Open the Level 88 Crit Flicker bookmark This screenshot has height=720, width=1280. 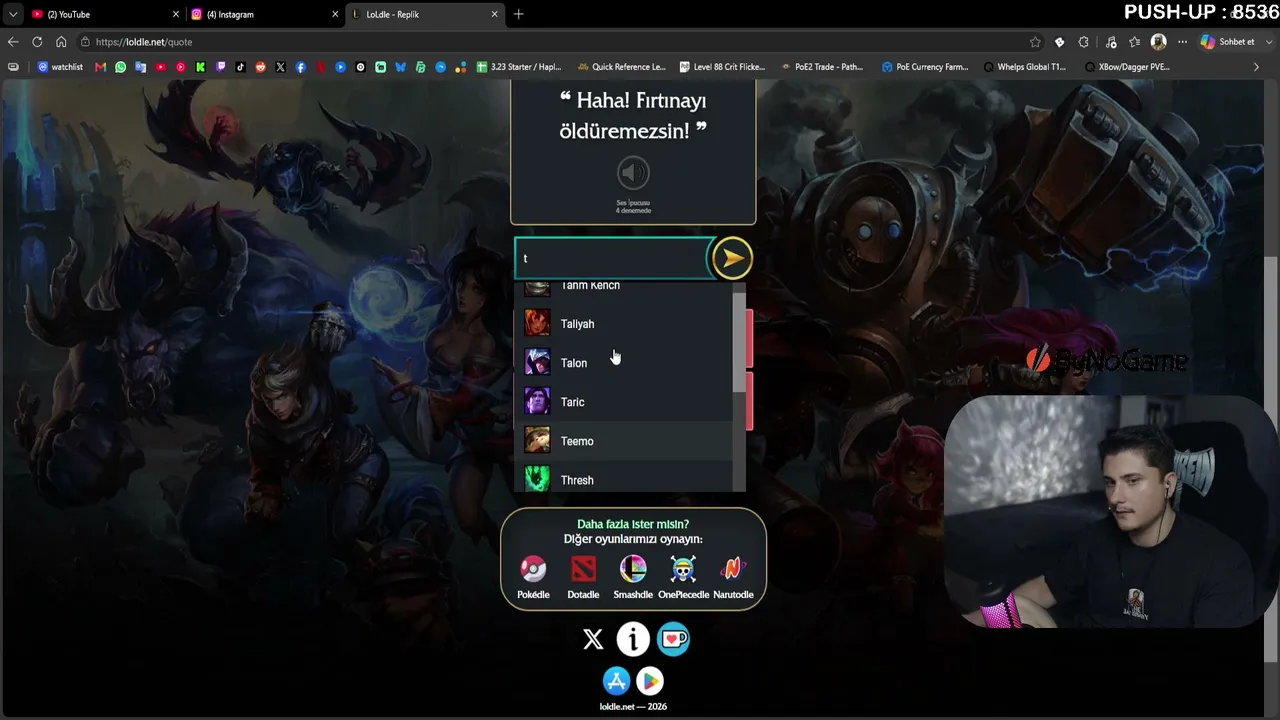click(x=722, y=67)
